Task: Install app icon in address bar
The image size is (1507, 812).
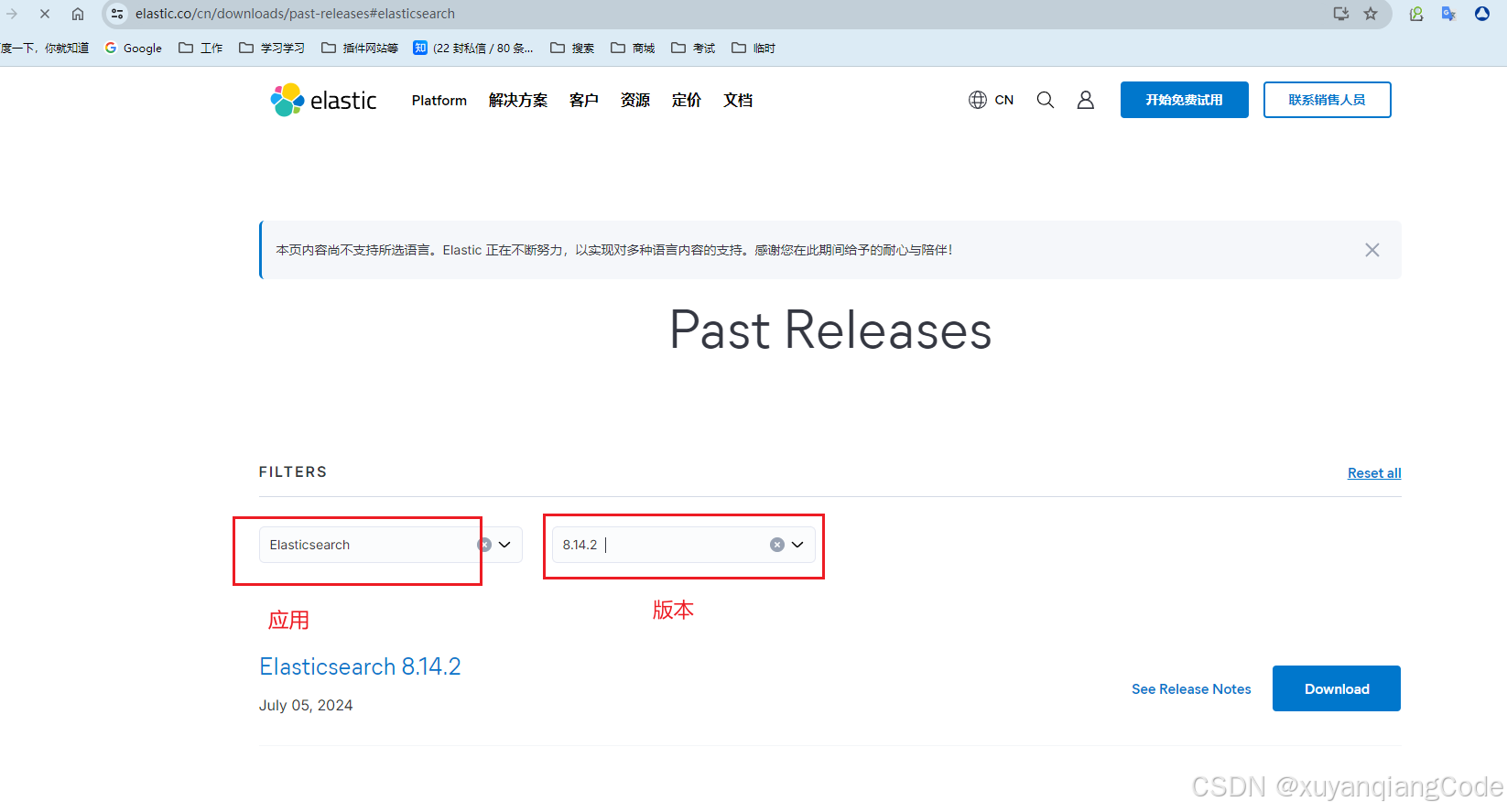Action: 1341,14
